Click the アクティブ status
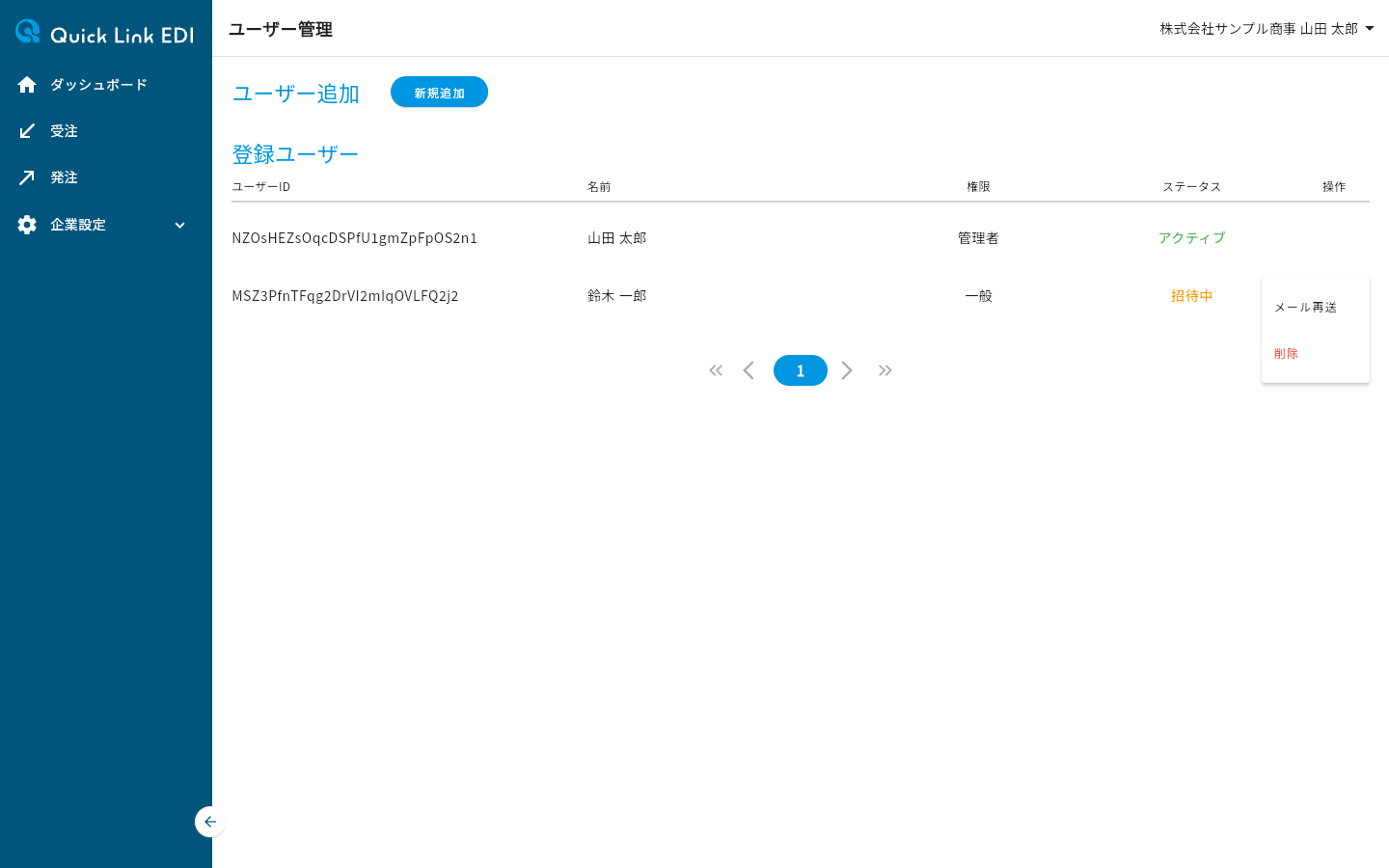The width and height of the screenshot is (1389, 868). click(x=1191, y=238)
